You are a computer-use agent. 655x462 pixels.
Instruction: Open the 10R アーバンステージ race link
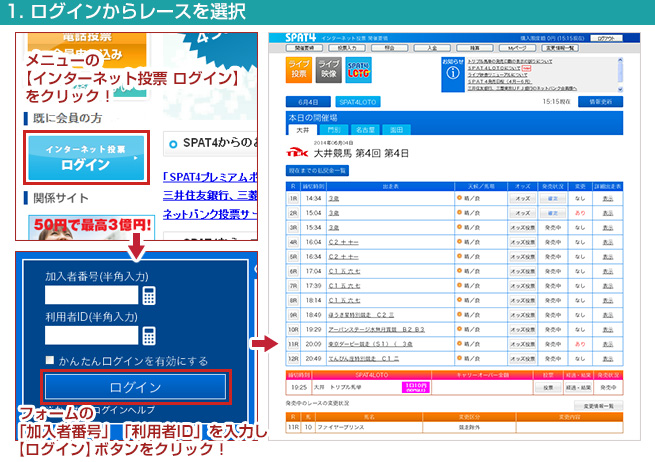pos(376,330)
